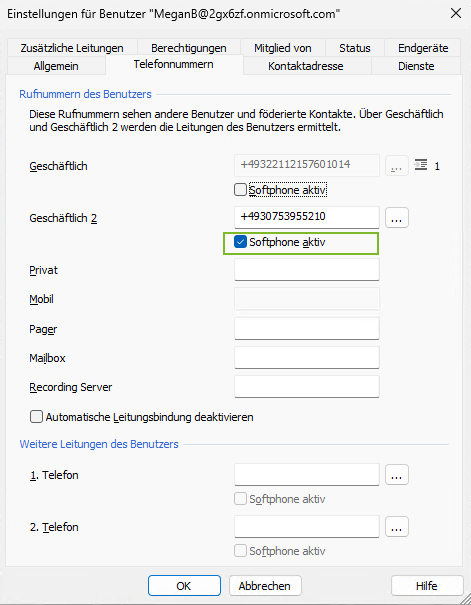The height and width of the screenshot is (605, 471).
Task: Open the Kontaktadresse tab
Action: coord(306,66)
